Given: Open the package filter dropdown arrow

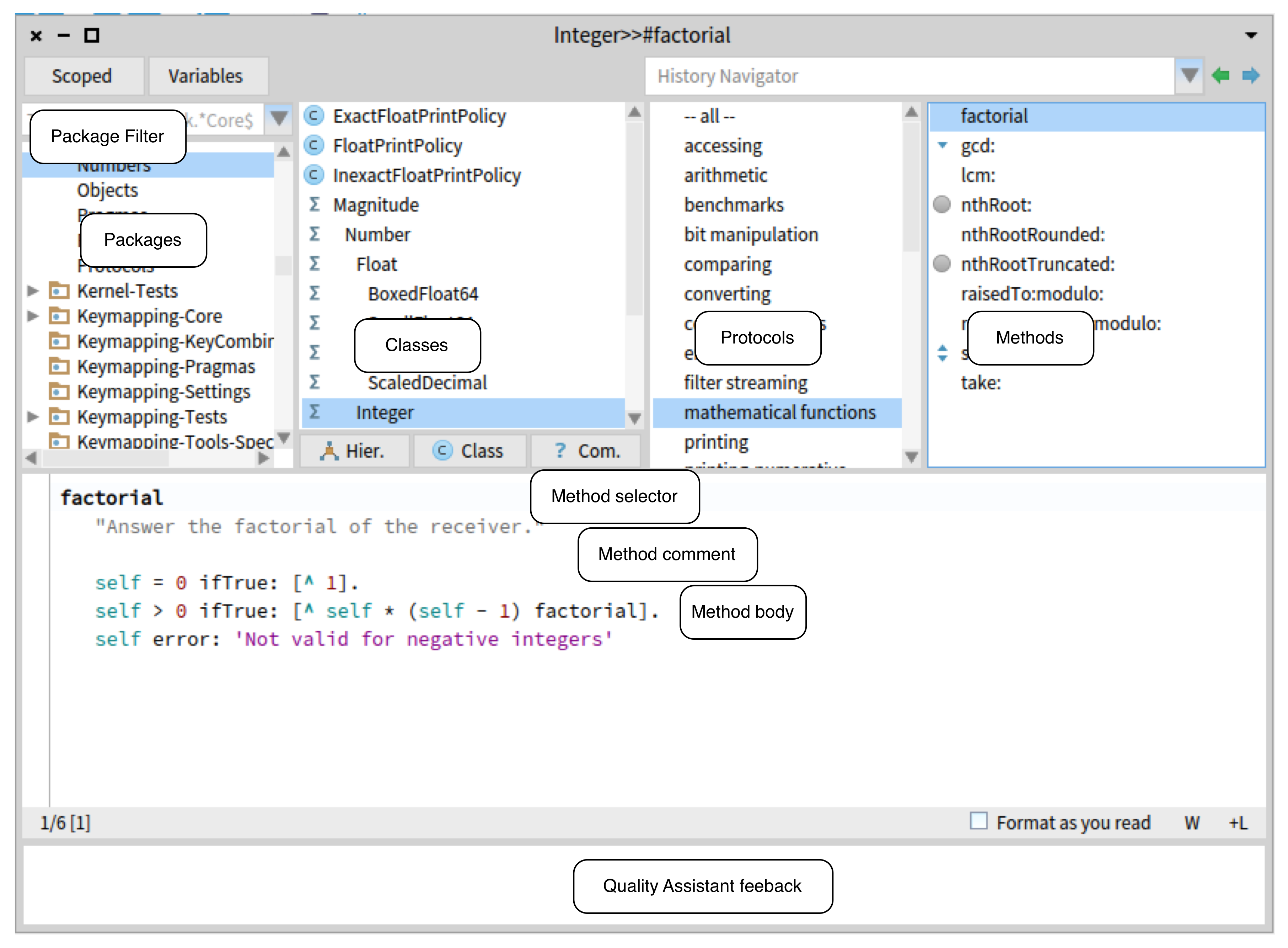Looking at the screenshot, I should click(279, 119).
